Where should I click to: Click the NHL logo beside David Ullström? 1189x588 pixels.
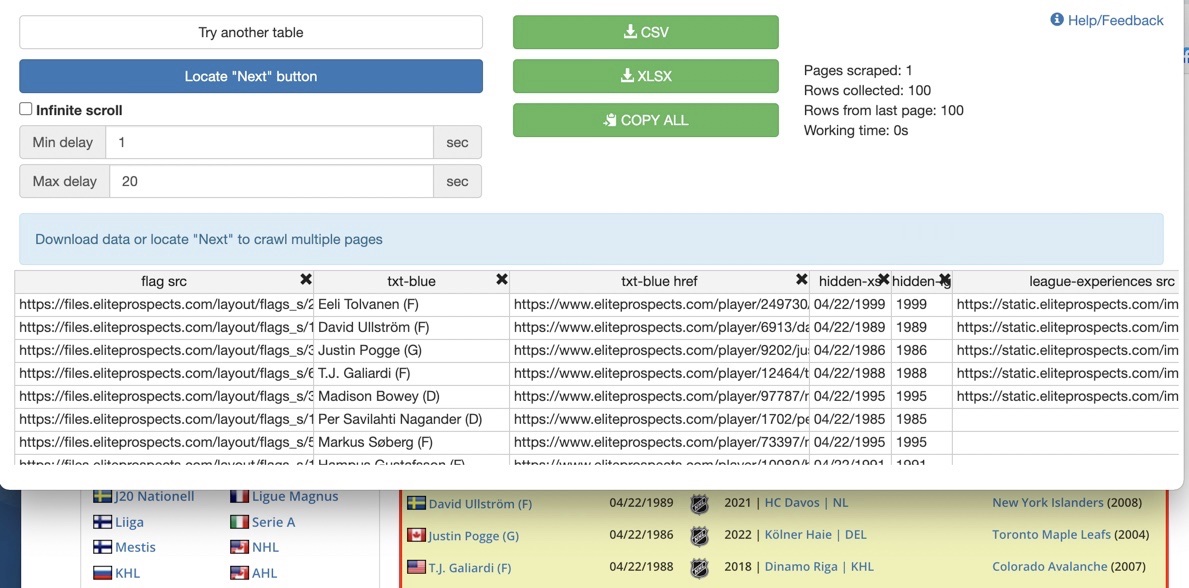pos(698,504)
